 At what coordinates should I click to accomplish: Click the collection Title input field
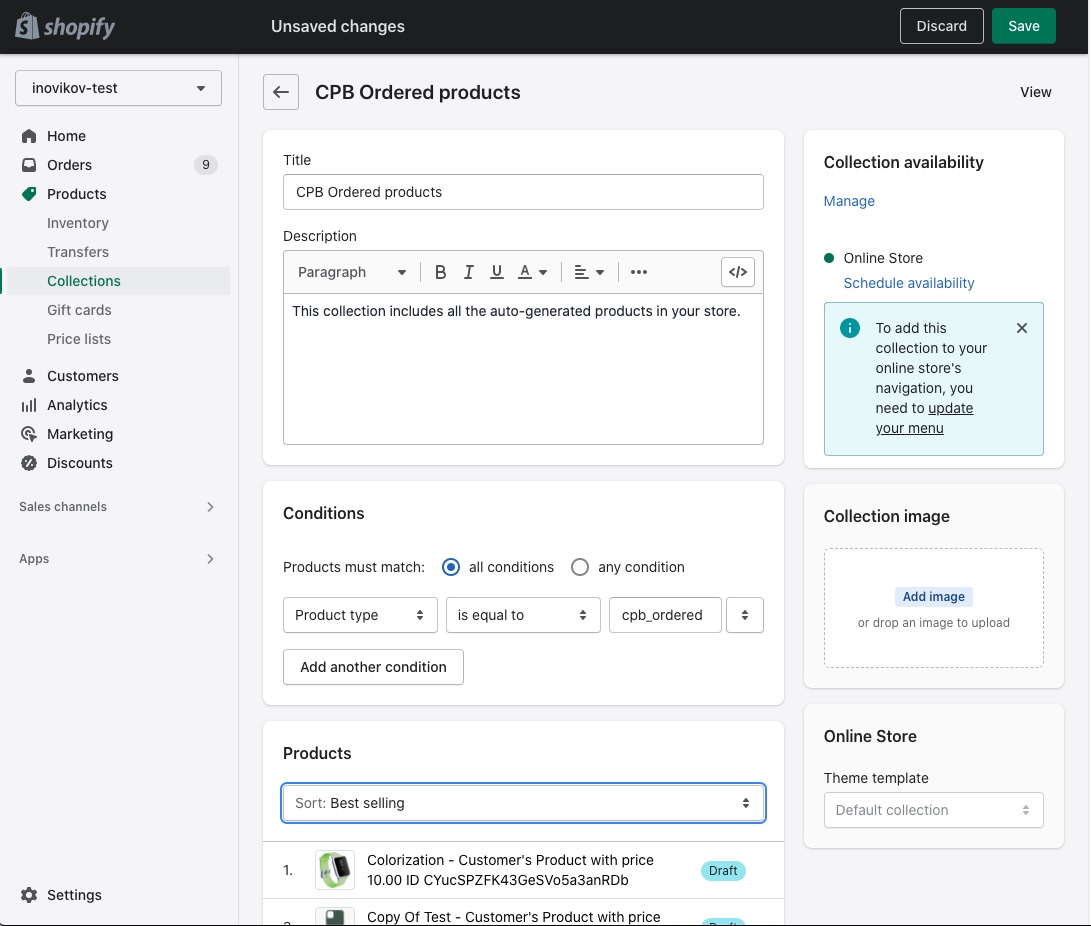[523, 192]
